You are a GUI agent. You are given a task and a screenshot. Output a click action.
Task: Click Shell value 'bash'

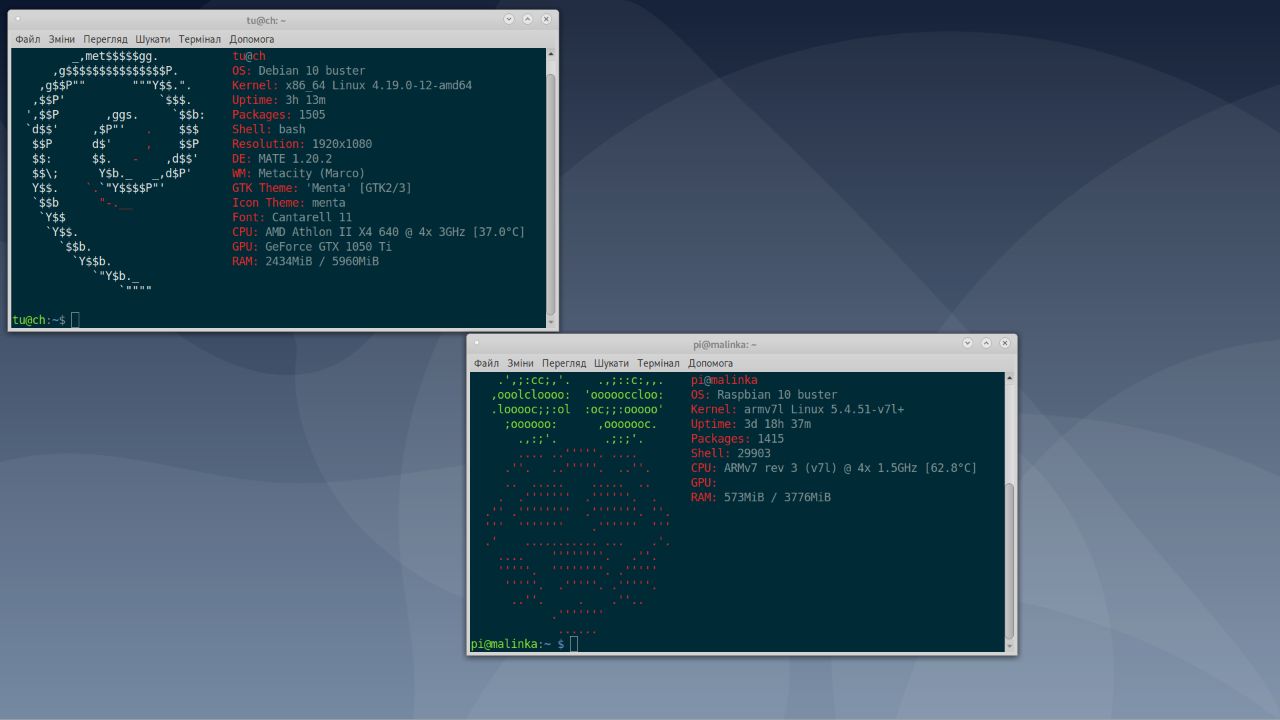[x=292, y=130]
